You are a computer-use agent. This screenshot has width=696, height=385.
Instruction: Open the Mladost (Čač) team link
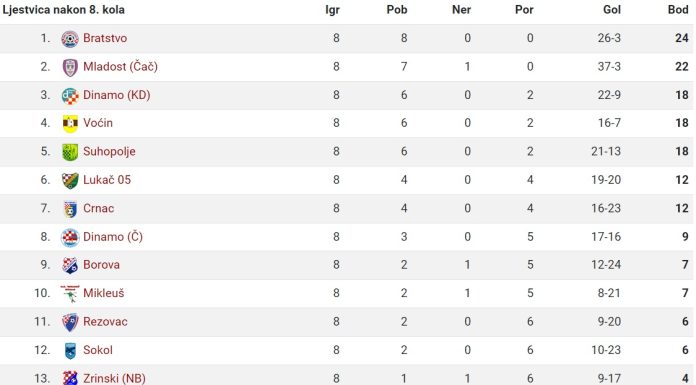[120, 67]
